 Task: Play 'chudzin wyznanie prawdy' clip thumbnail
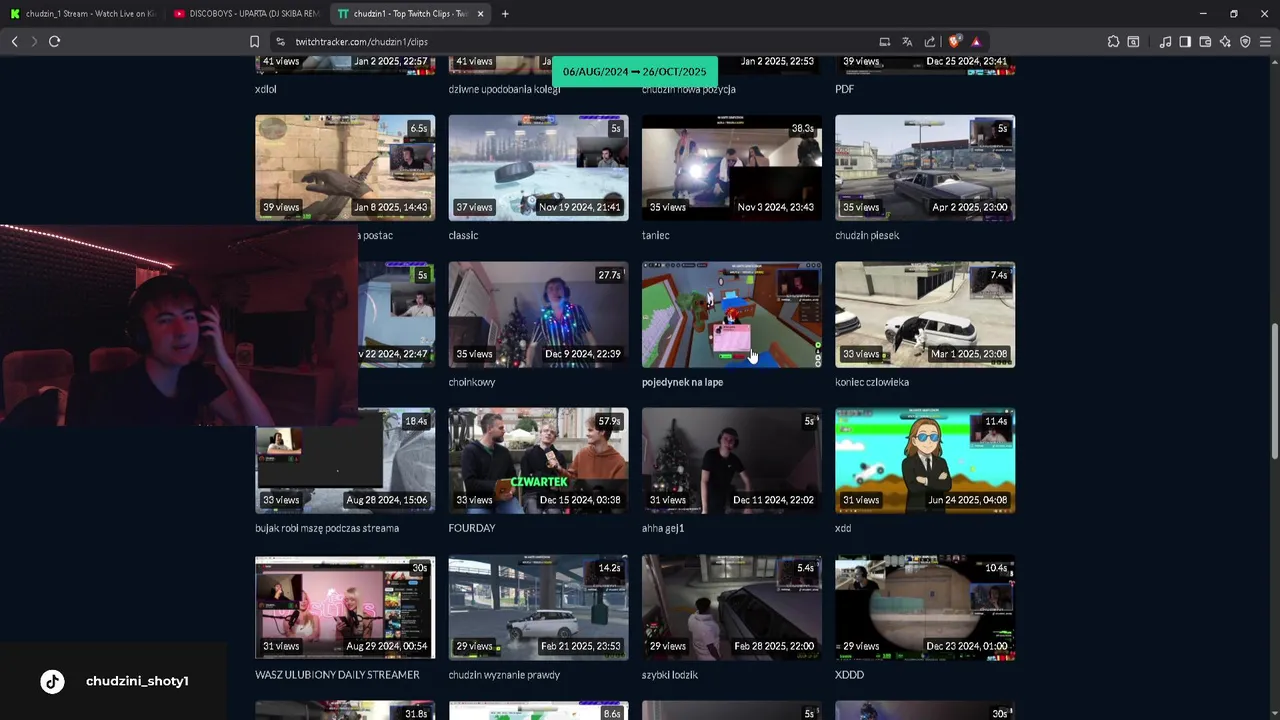[538, 608]
